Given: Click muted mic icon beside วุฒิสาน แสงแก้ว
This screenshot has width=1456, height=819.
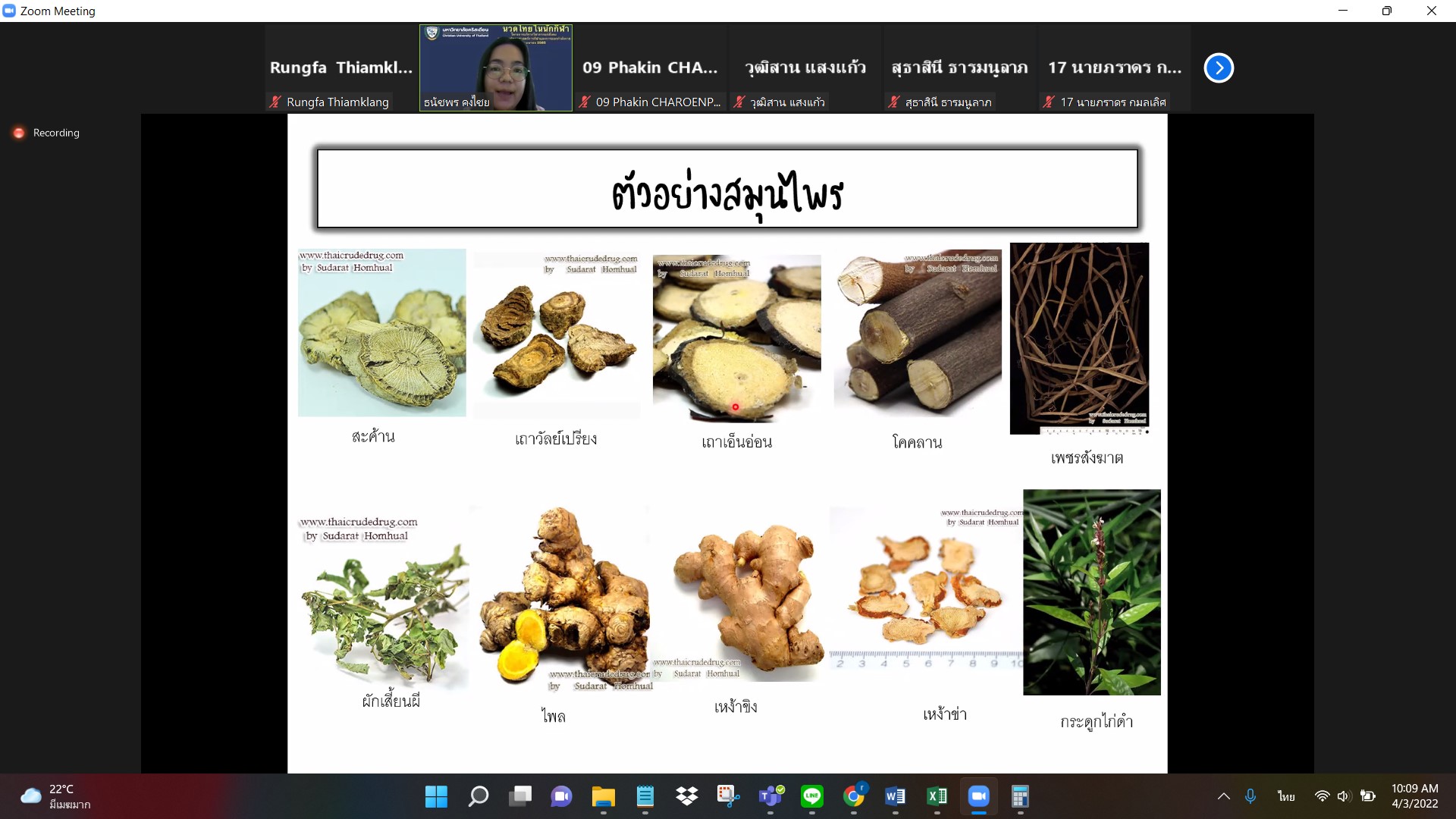Looking at the screenshot, I should click(x=739, y=102).
